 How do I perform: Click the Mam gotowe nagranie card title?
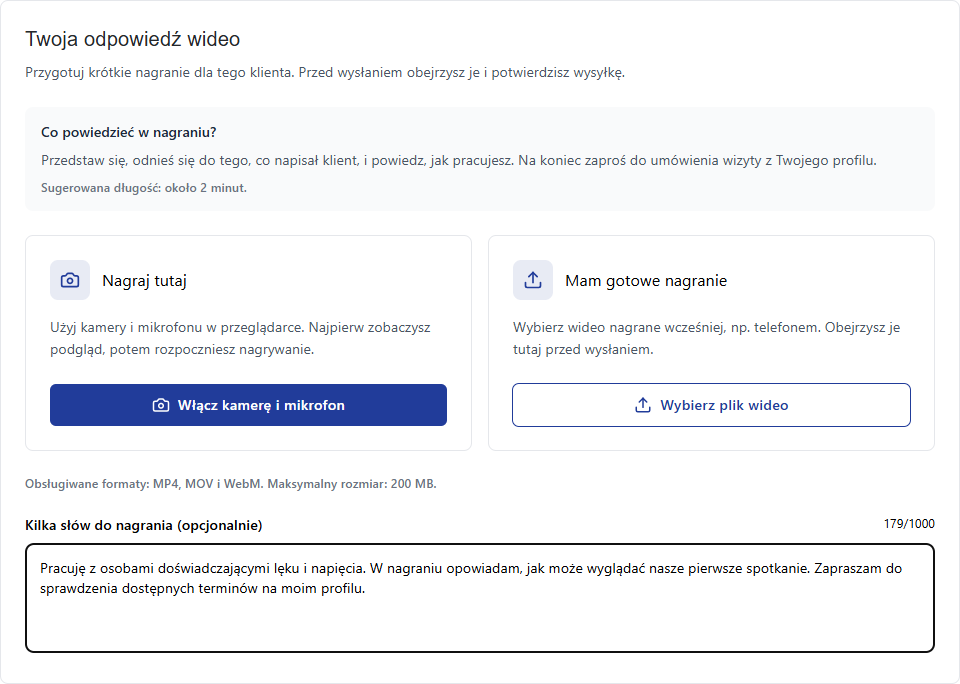pos(646,280)
